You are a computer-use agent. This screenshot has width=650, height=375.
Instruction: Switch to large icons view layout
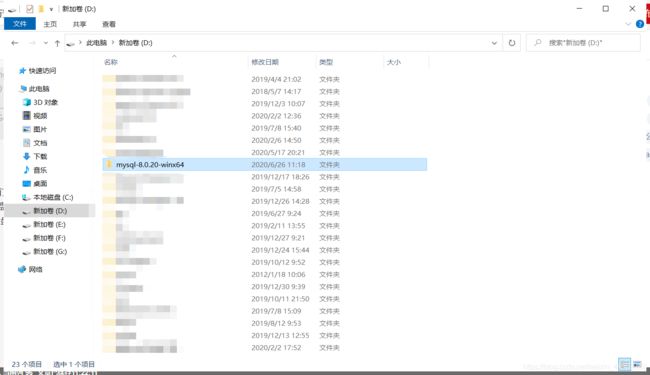[x=637, y=364]
